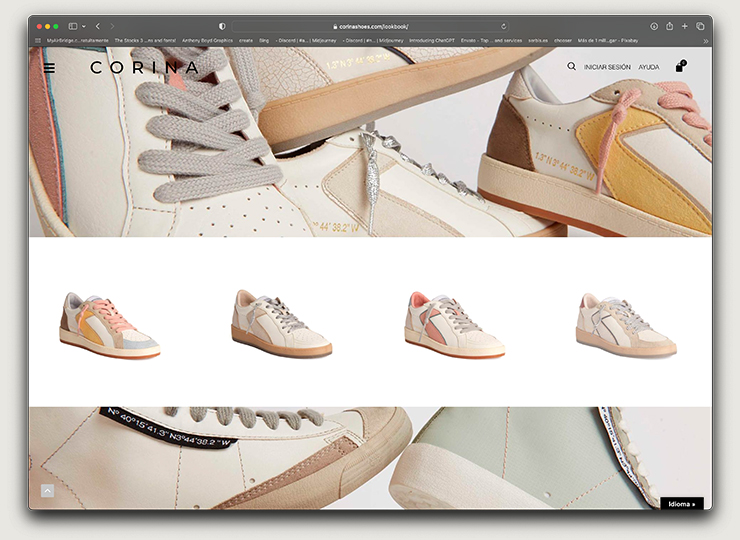Click the CORINA logo

pos(144,68)
